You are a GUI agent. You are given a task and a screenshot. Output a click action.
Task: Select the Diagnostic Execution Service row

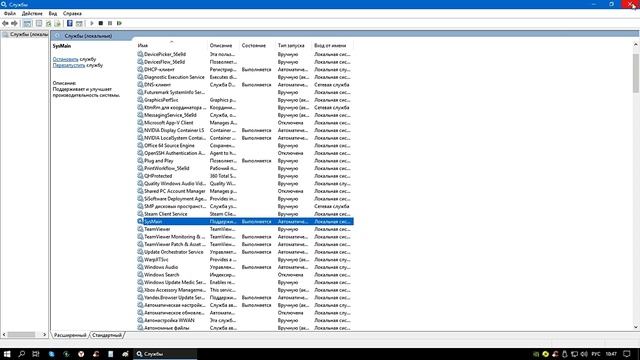pyautogui.click(x=245, y=77)
